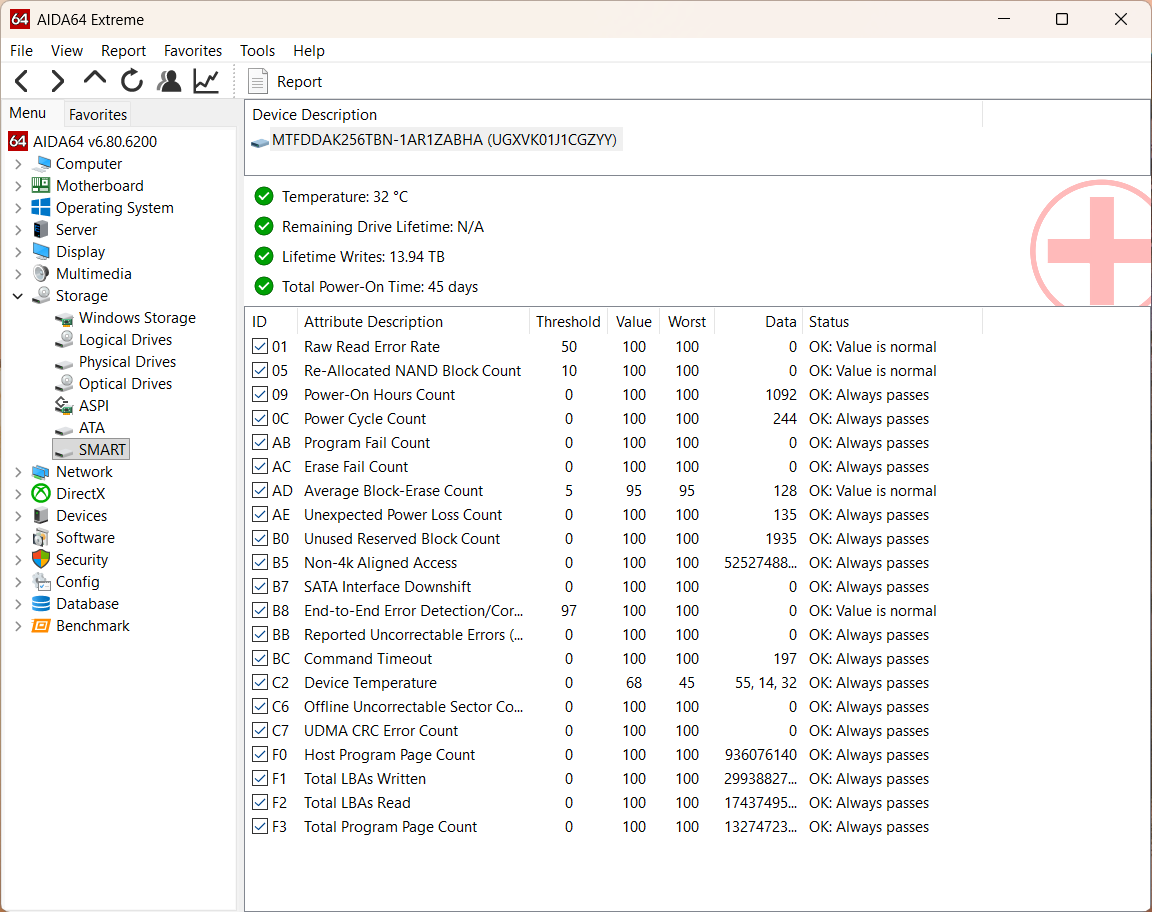1152x912 pixels.
Task: Uncheck the Total LBAs Written checkbox
Action: tap(259, 779)
